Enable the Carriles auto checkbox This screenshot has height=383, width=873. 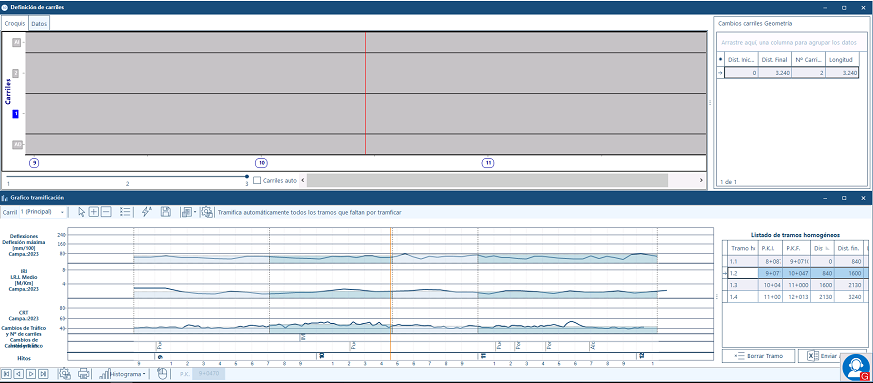pos(257,180)
